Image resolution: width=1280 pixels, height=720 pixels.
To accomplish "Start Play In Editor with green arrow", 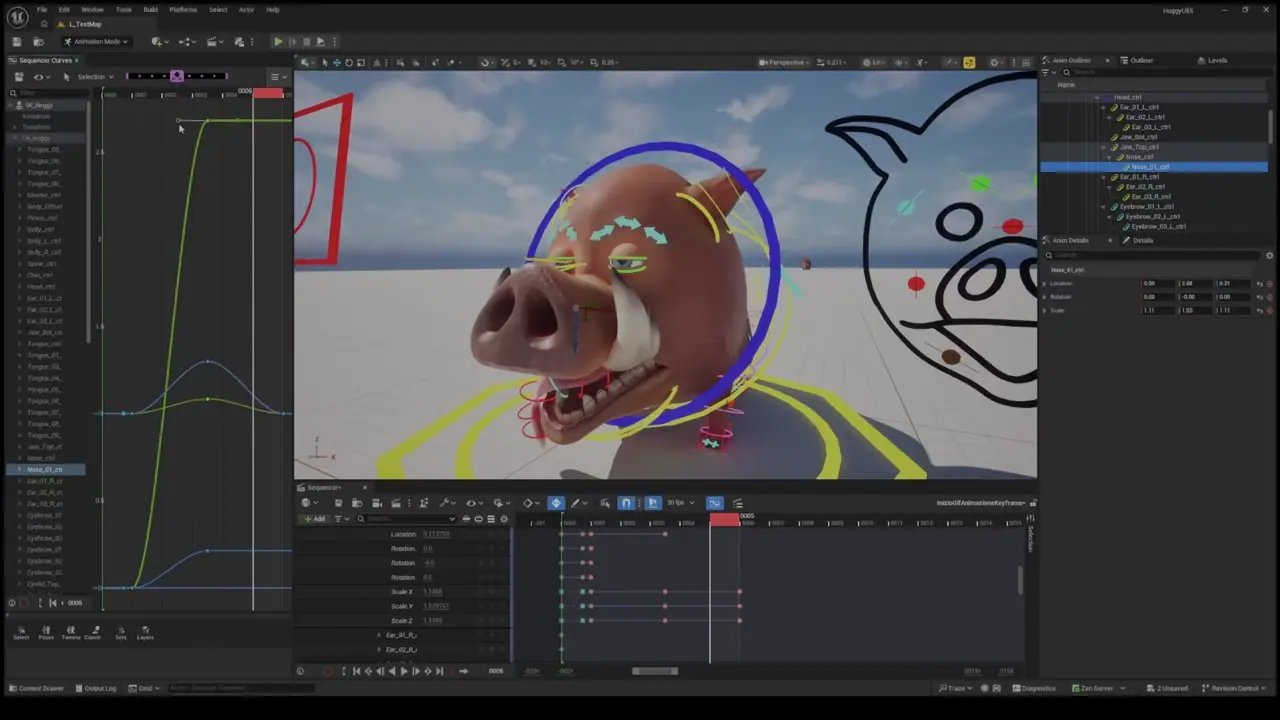I will (278, 42).
